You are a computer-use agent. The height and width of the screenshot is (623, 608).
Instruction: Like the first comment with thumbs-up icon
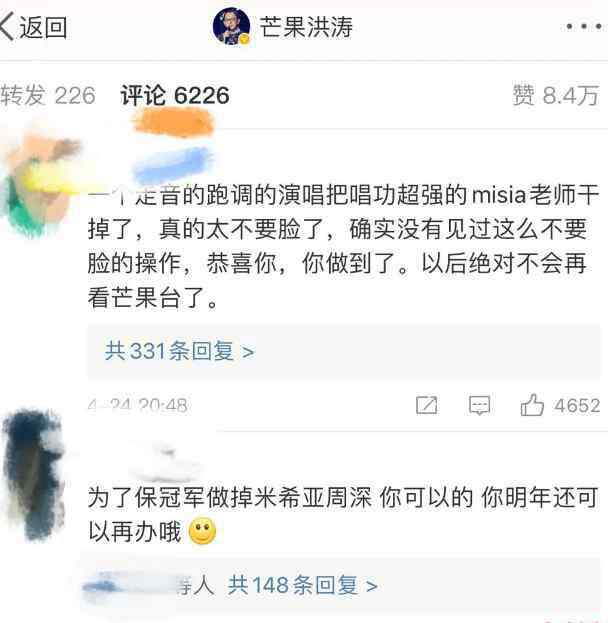(x=532, y=405)
